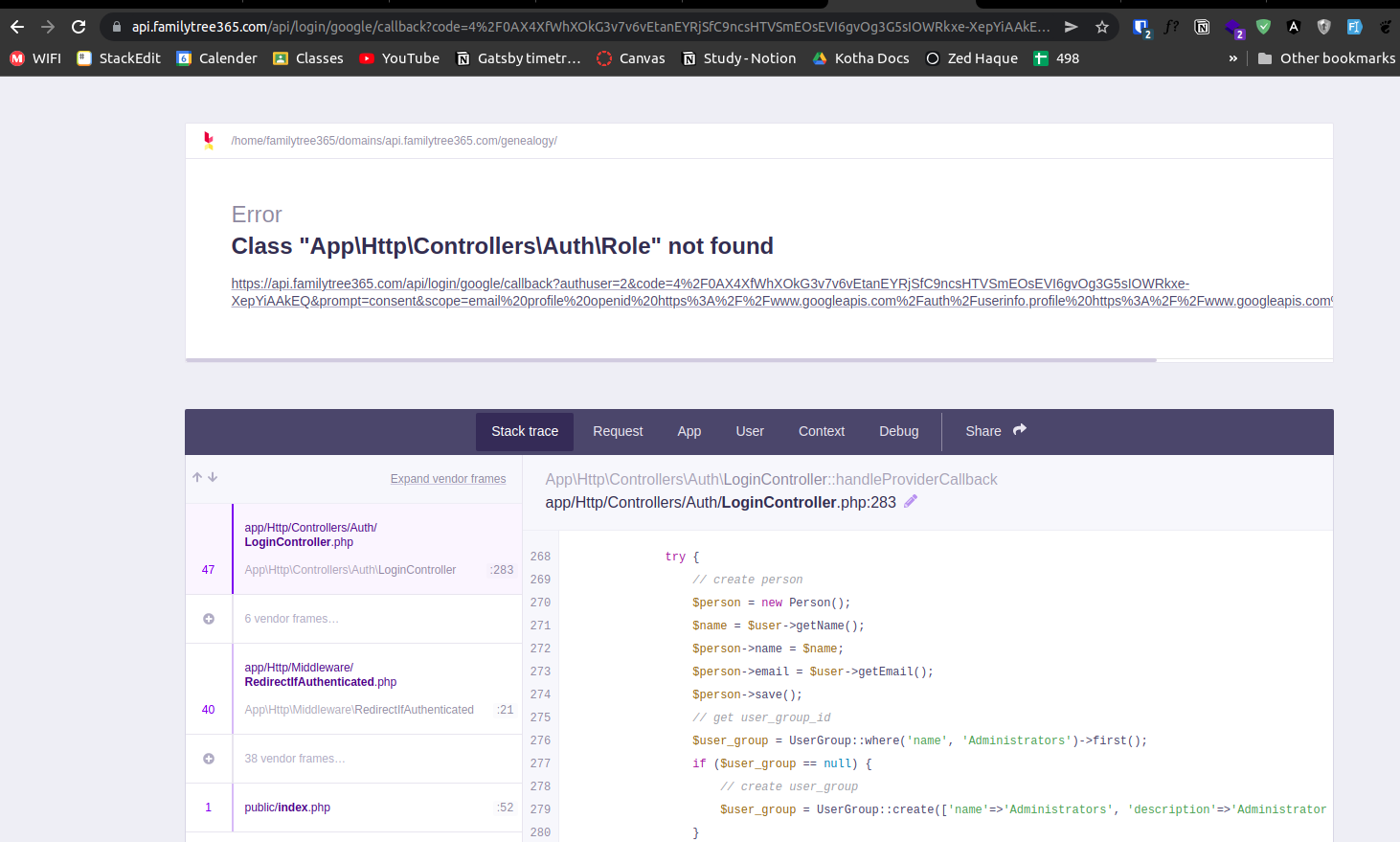1400x842 pixels.
Task: Click the paper-plane send icon in address bar
Action: (x=1072, y=28)
